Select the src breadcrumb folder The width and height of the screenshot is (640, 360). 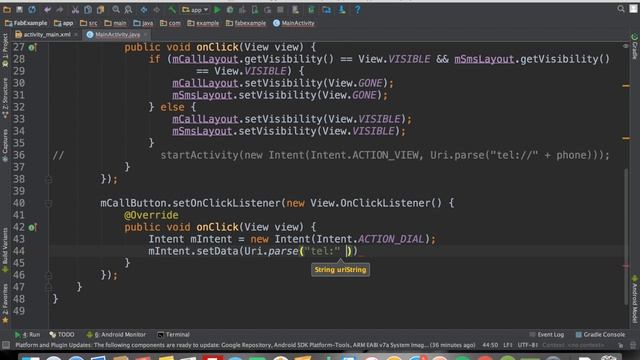[x=89, y=23]
